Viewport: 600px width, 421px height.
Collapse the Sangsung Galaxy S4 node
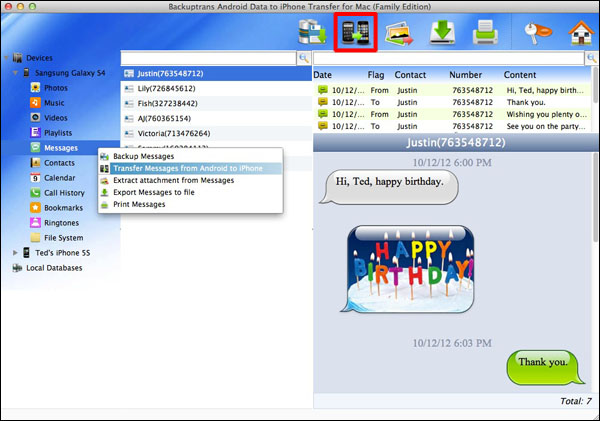pyautogui.click(x=15, y=73)
